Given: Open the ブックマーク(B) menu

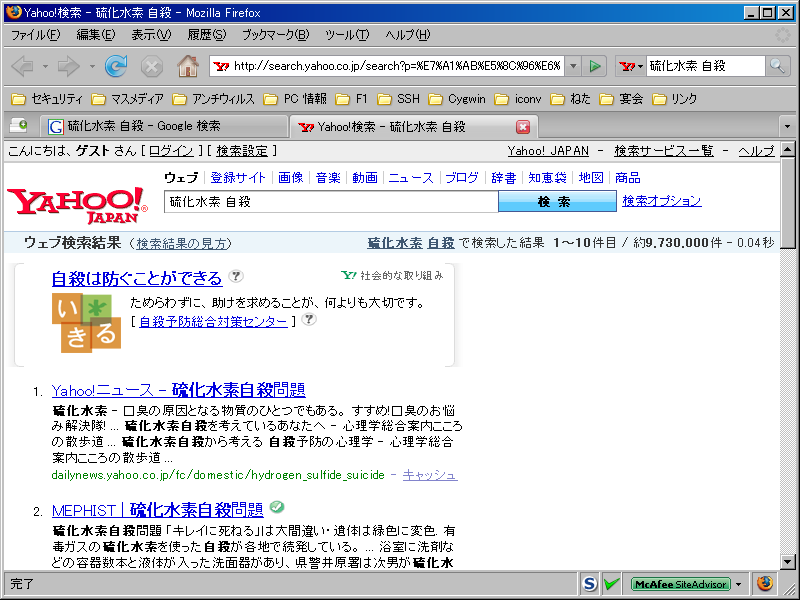Looking at the screenshot, I should tap(276, 35).
